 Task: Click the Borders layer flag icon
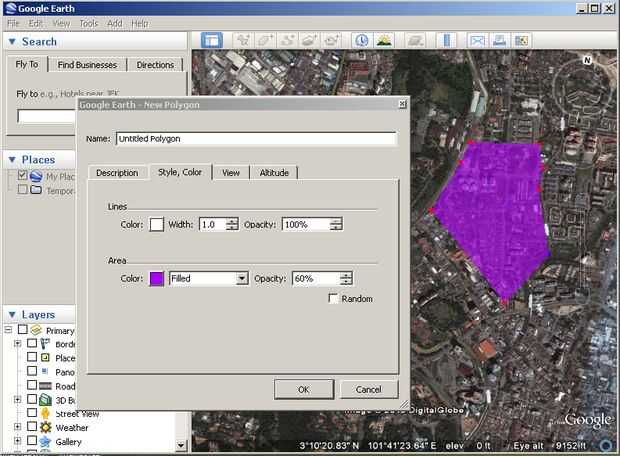click(x=45, y=343)
